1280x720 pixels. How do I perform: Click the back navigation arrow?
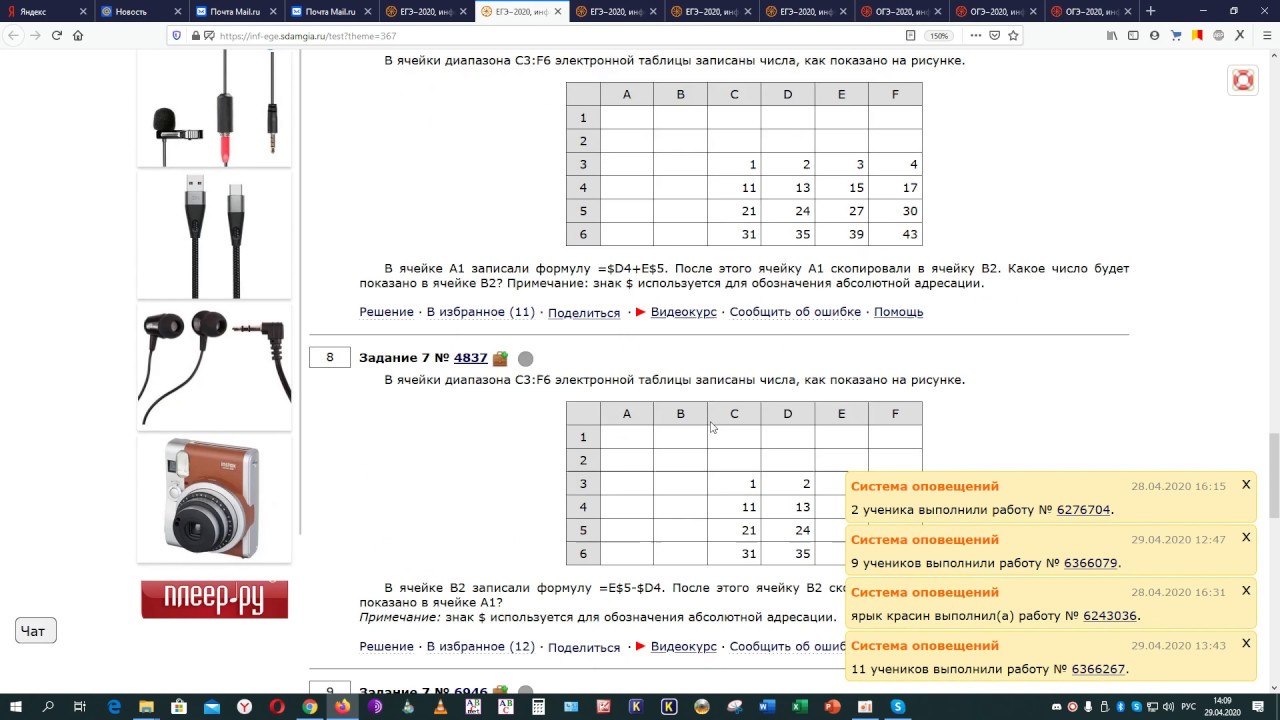click(x=13, y=35)
